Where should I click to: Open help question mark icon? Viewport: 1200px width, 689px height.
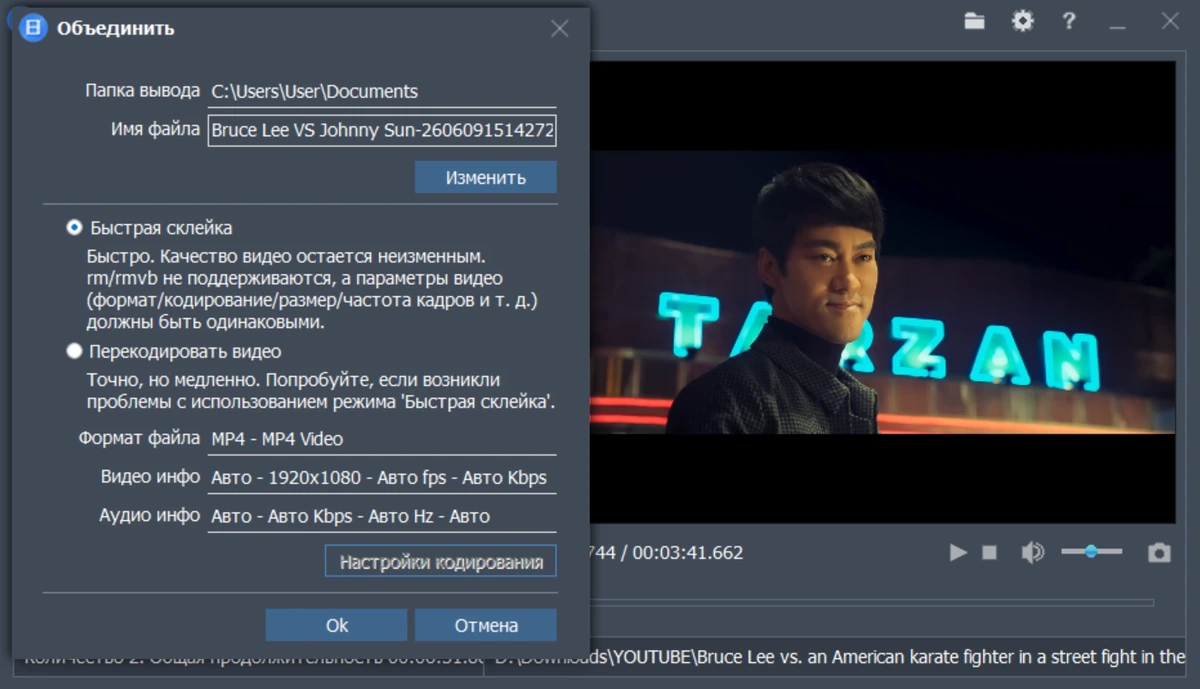[x=1069, y=21]
